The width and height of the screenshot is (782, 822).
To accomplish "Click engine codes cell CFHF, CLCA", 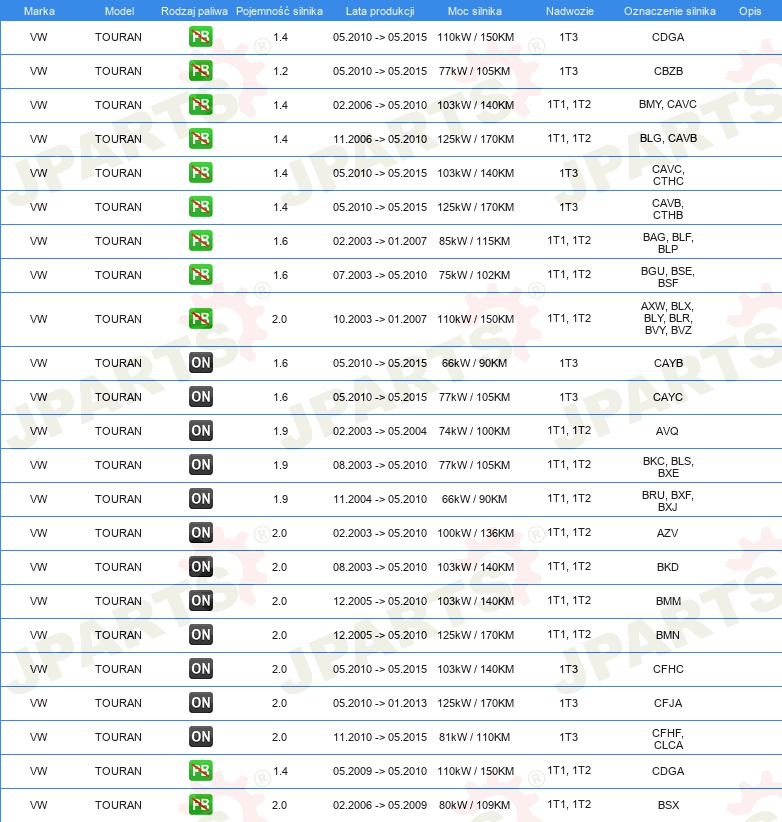I will point(668,739).
